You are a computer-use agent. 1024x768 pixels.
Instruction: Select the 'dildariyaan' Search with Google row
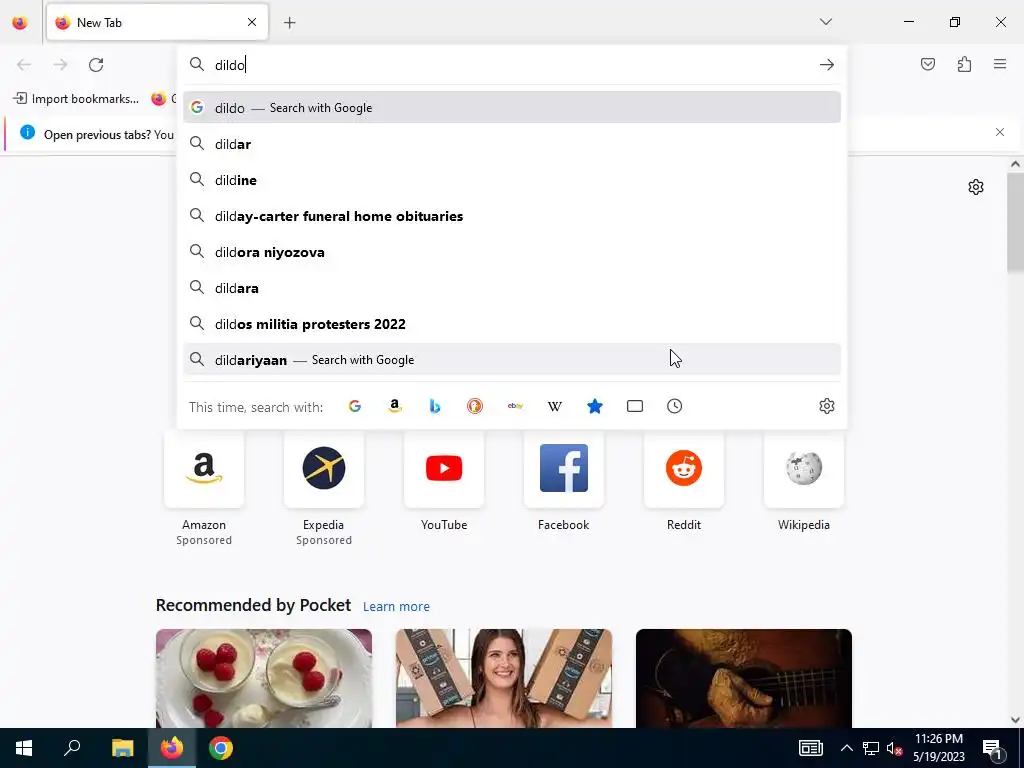click(512, 360)
